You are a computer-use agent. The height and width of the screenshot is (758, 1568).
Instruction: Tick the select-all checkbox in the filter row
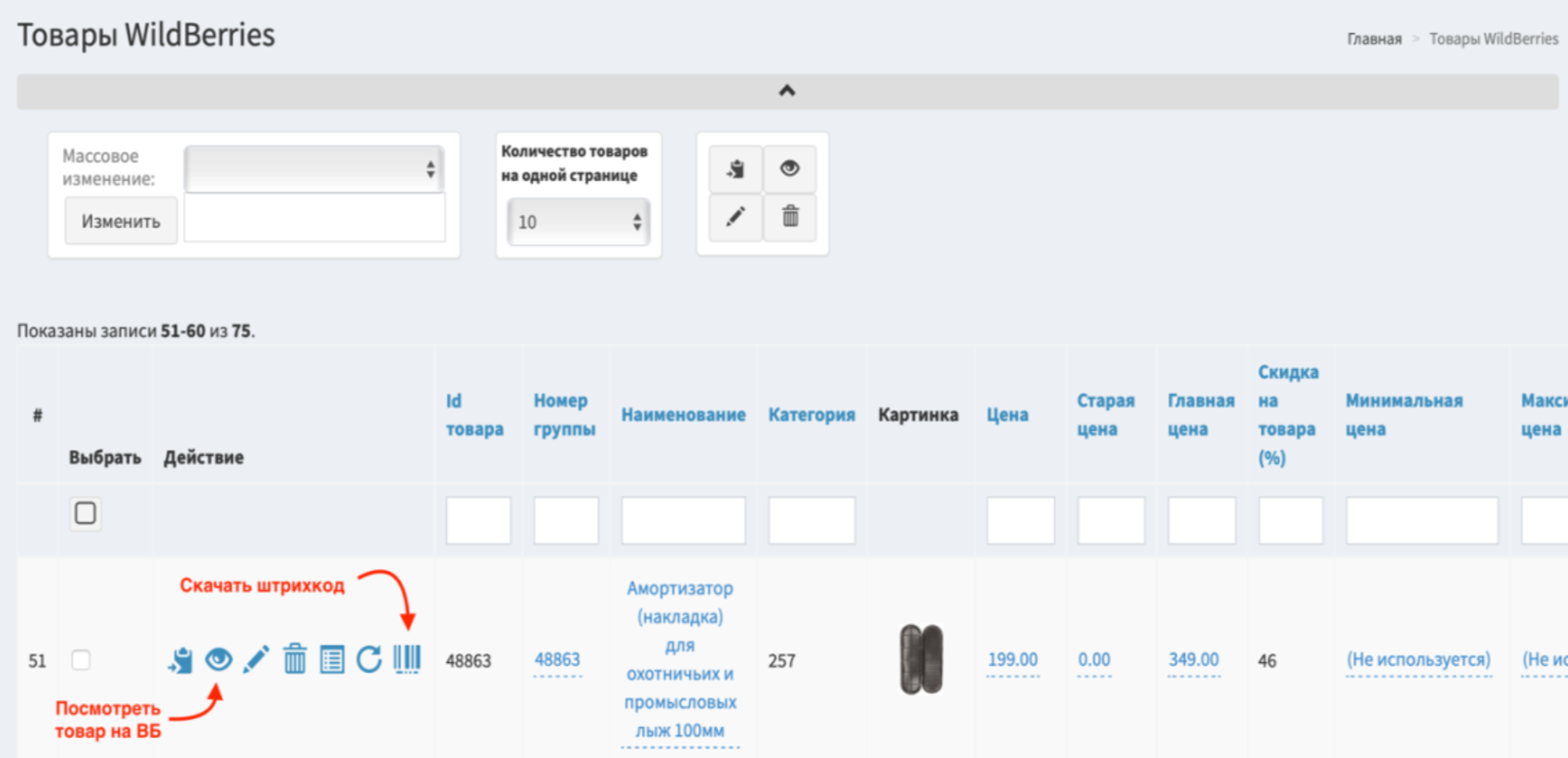(x=85, y=513)
